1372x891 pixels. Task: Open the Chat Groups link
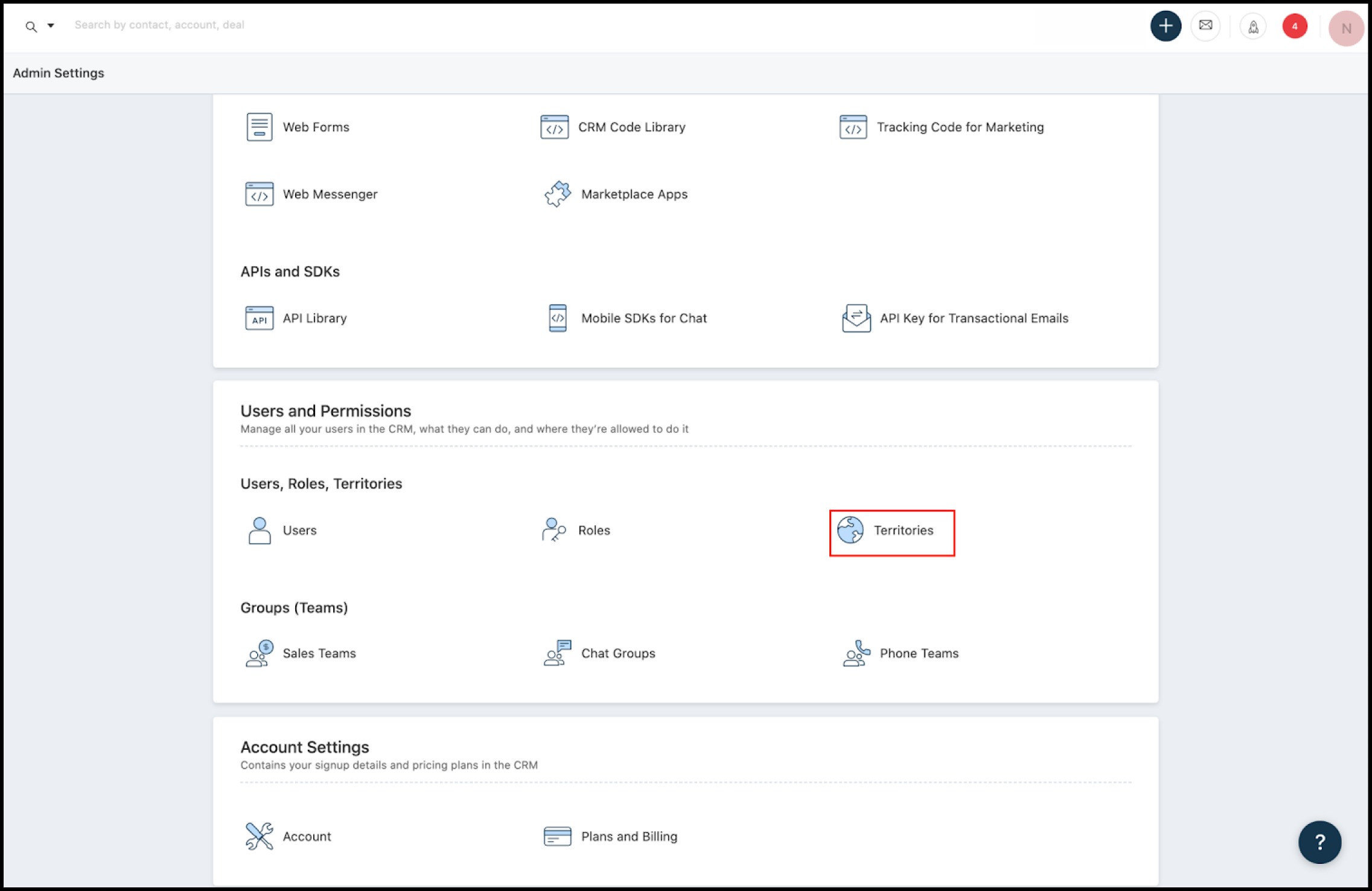tap(617, 653)
